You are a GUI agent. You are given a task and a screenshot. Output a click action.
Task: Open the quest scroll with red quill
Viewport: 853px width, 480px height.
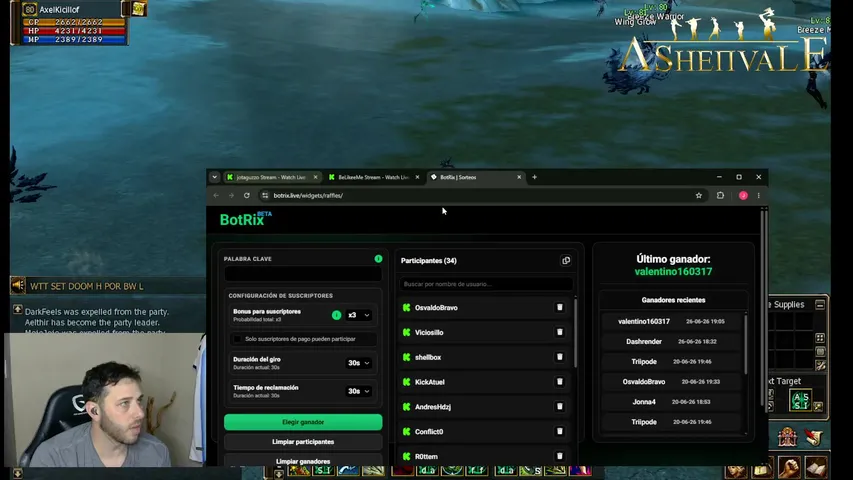pos(814,437)
